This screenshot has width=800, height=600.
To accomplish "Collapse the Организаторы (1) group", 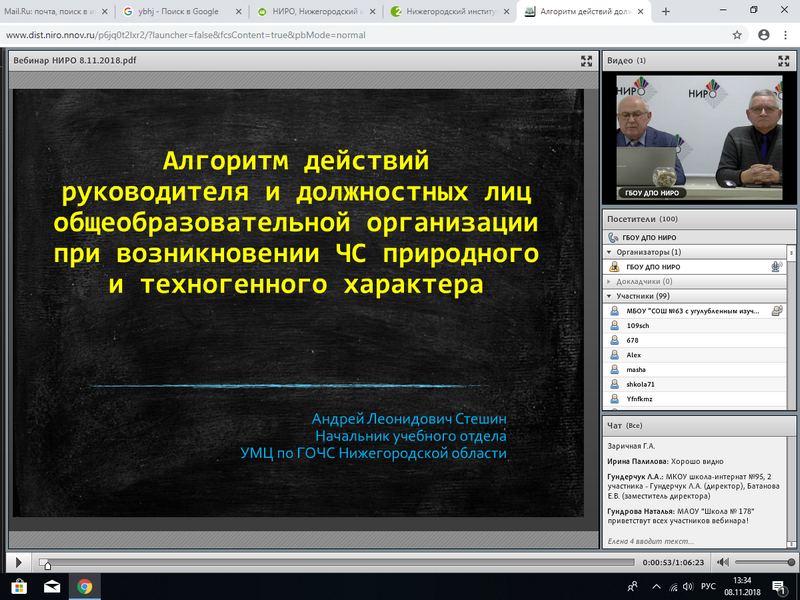I will click(610, 252).
